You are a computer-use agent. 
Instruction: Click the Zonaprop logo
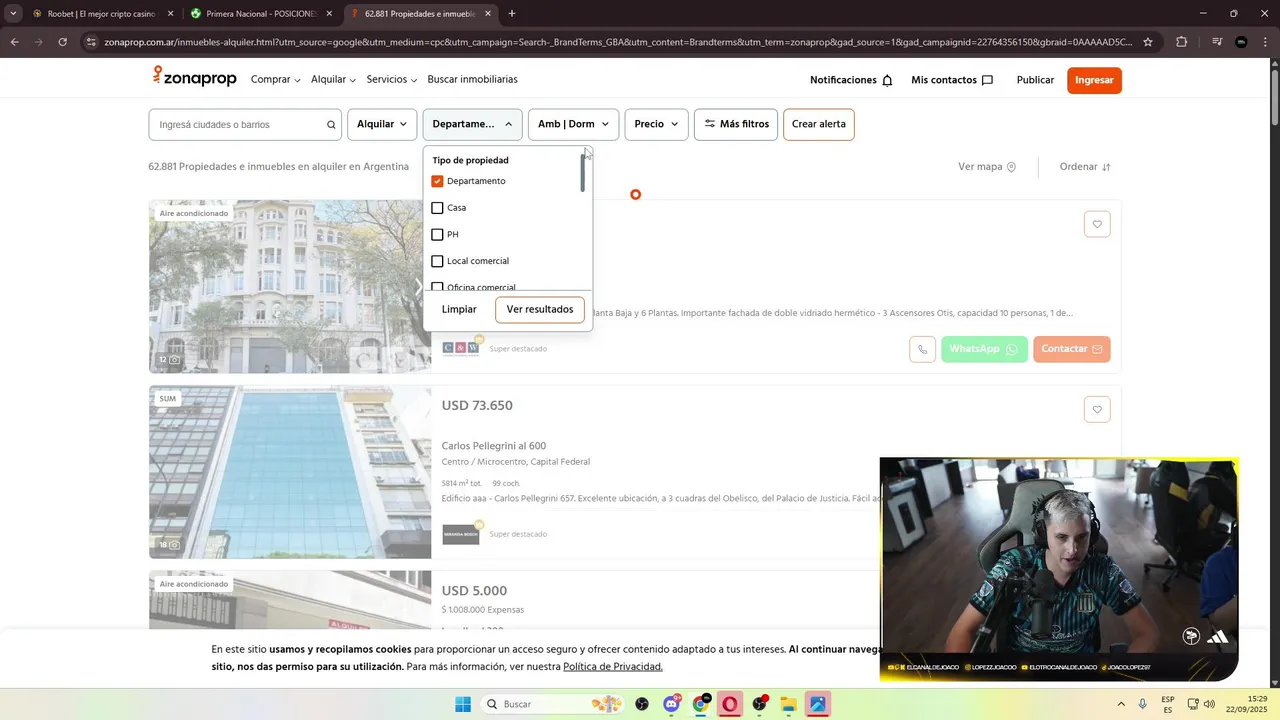[x=194, y=77]
